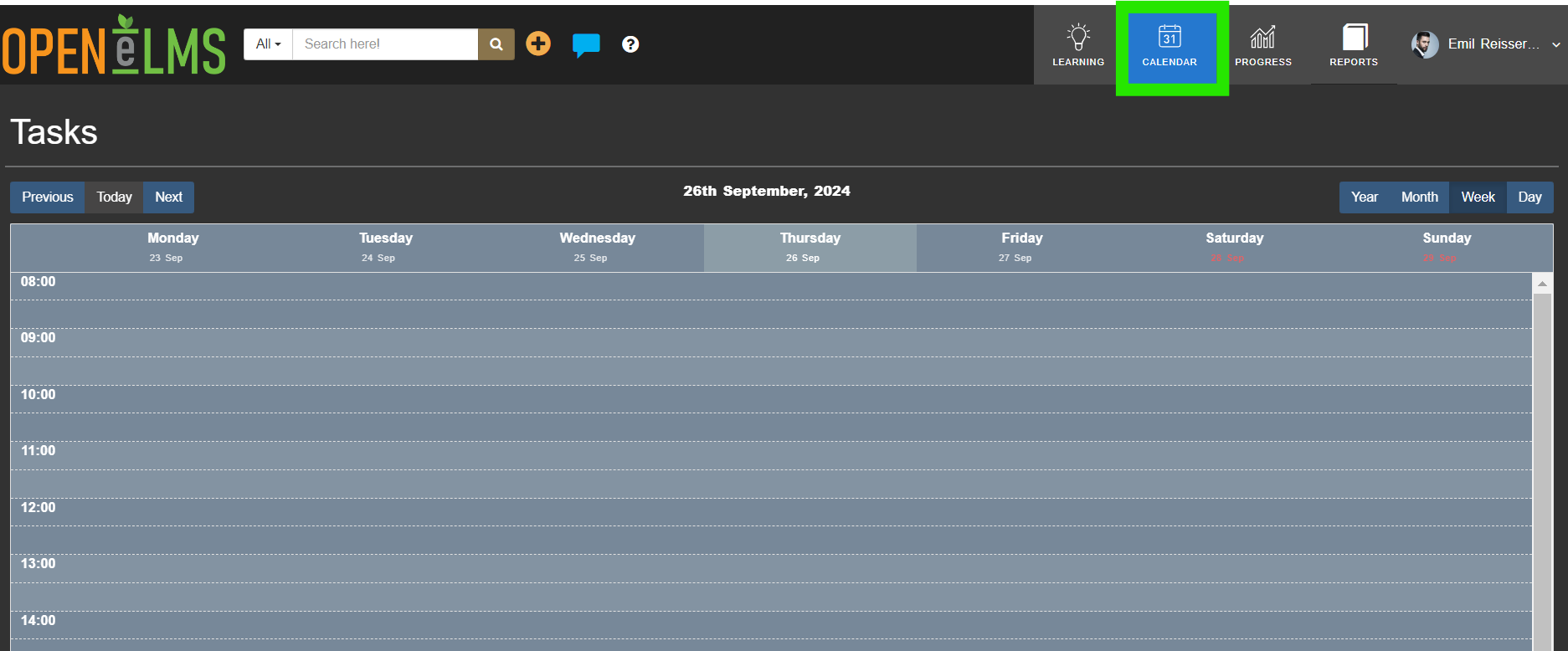Switch to the Day view
1568x651 pixels.
[1529, 197]
